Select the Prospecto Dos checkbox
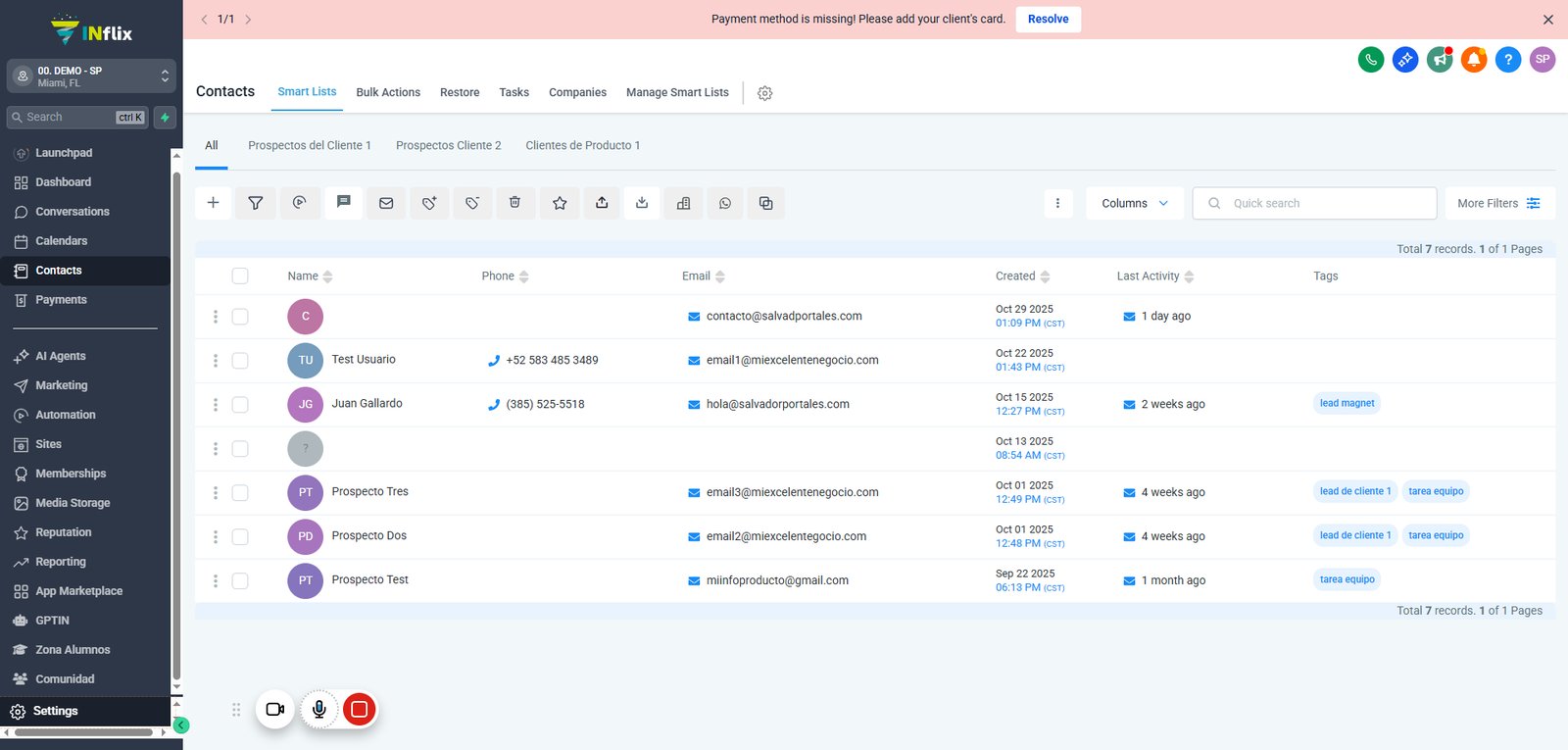The image size is (1568, 750). (x=240, y=537)
